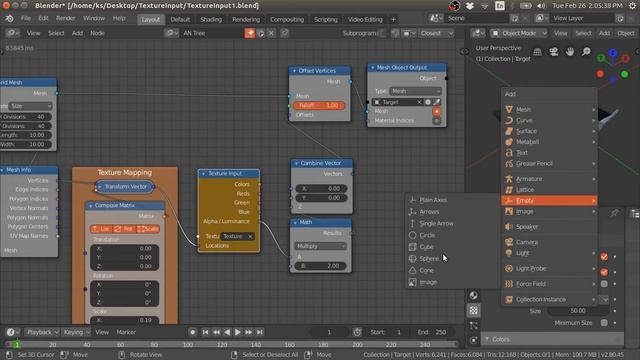Toggle the orange Mesh input button in Mesh Object Output
This screenshot has width=640, height=360.
[437, 111]
